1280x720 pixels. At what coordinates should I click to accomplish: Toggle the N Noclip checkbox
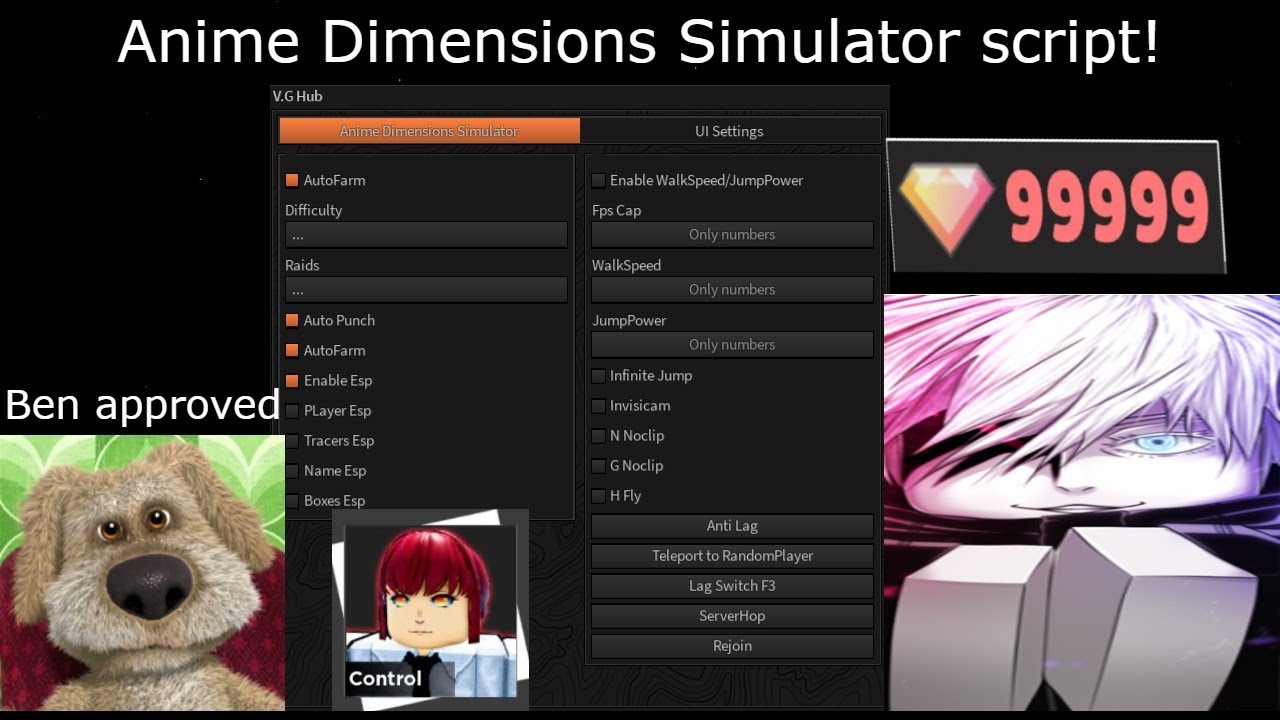coord(598,436)
